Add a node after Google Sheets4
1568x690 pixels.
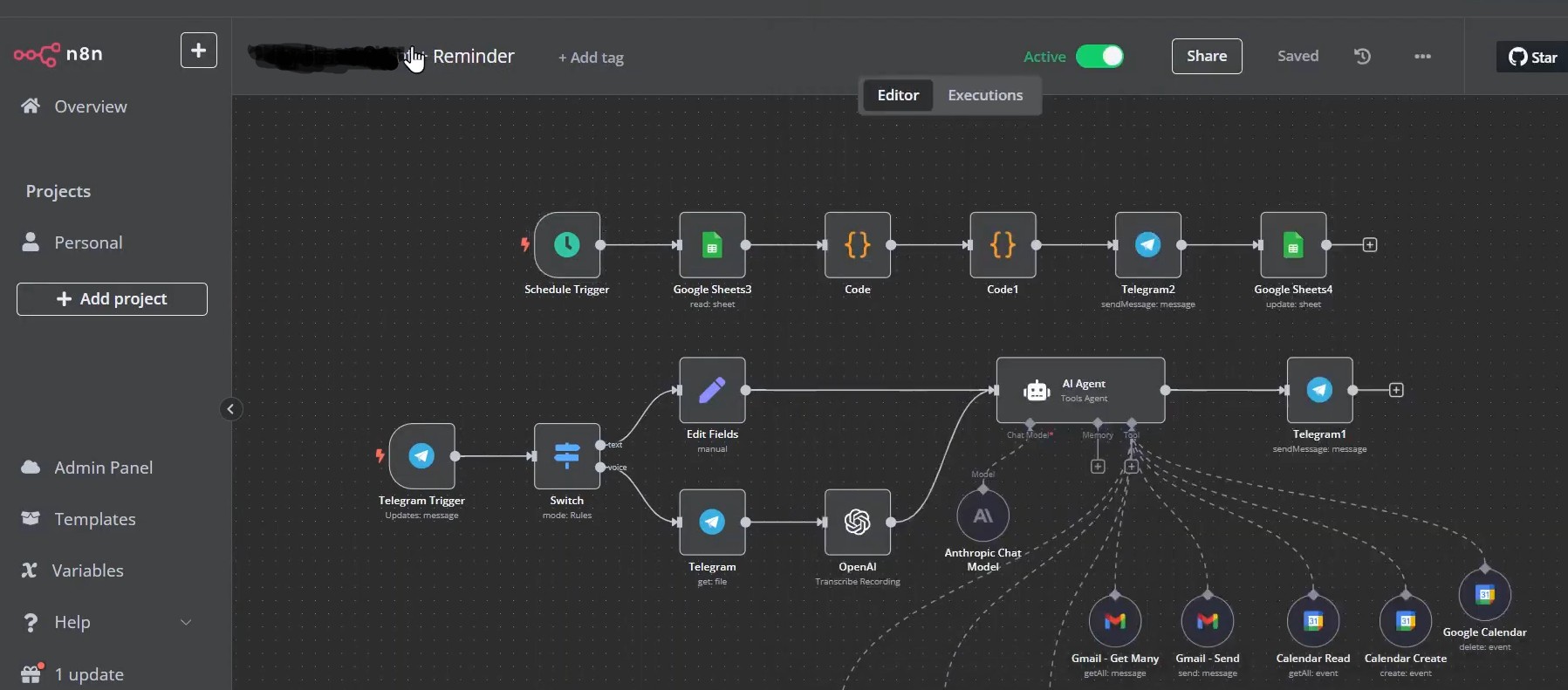point(1370,245)
